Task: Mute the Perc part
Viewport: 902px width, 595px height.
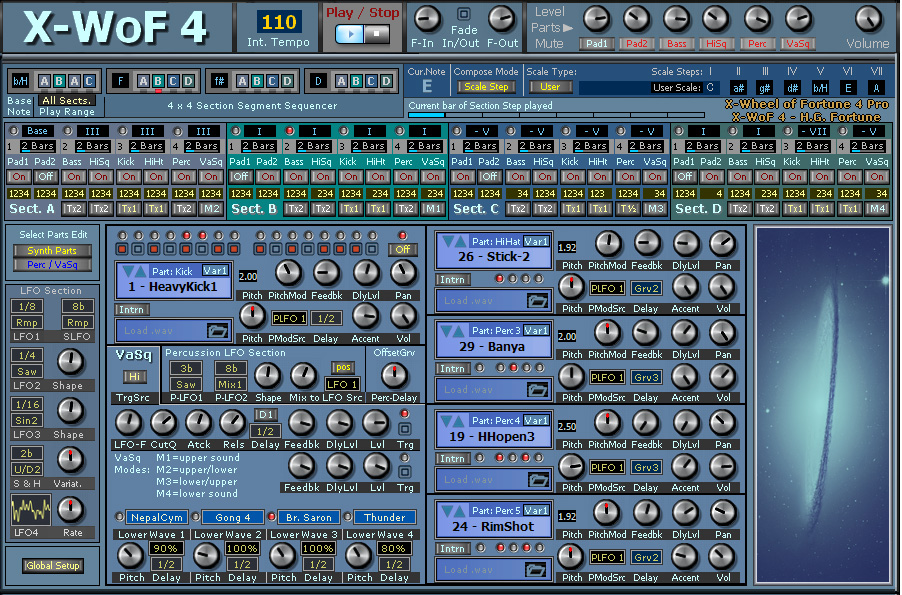Action: coord(757,44)
